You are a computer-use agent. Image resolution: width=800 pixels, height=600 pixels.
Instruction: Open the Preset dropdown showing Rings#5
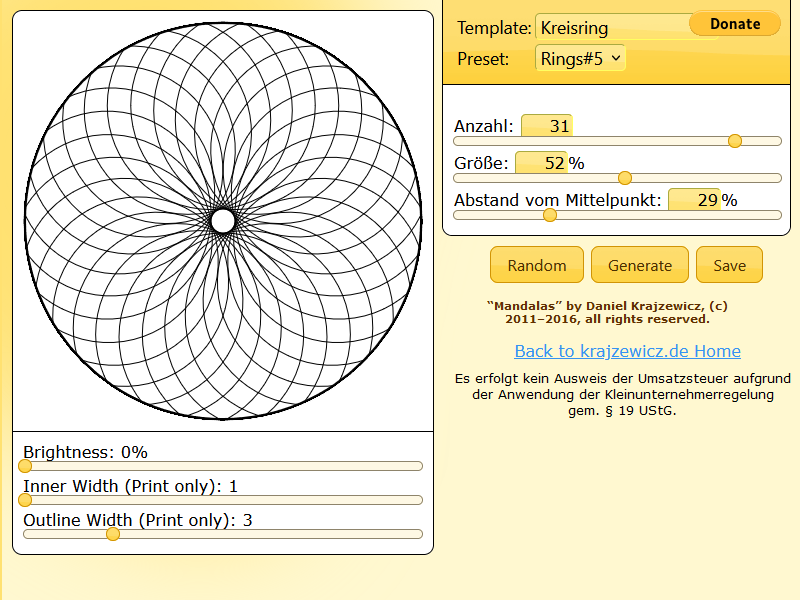pos(581,59)
